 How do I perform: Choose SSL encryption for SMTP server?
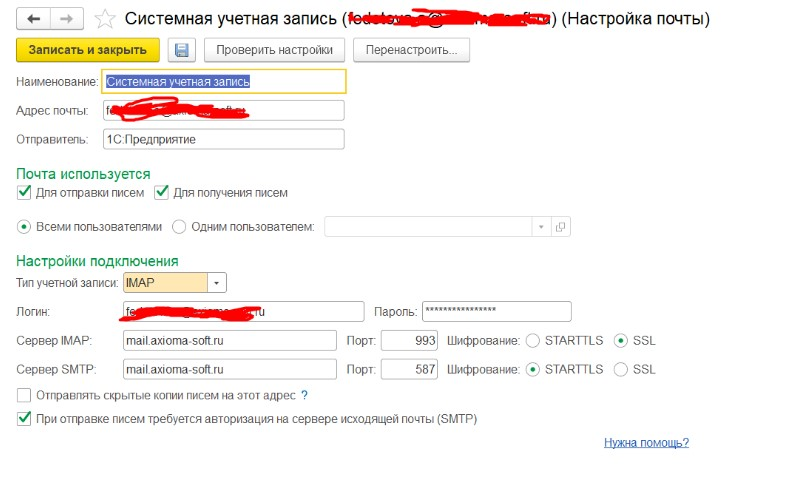(x=621, y=369)
